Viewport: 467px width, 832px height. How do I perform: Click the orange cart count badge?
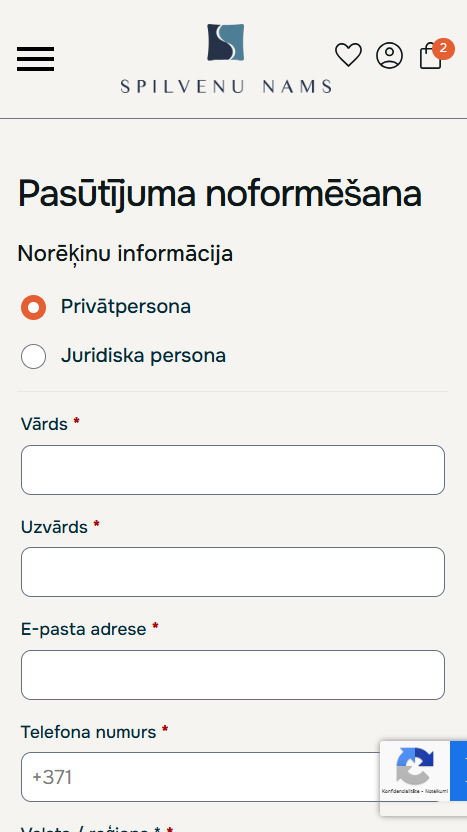click(x=443, y=49)
